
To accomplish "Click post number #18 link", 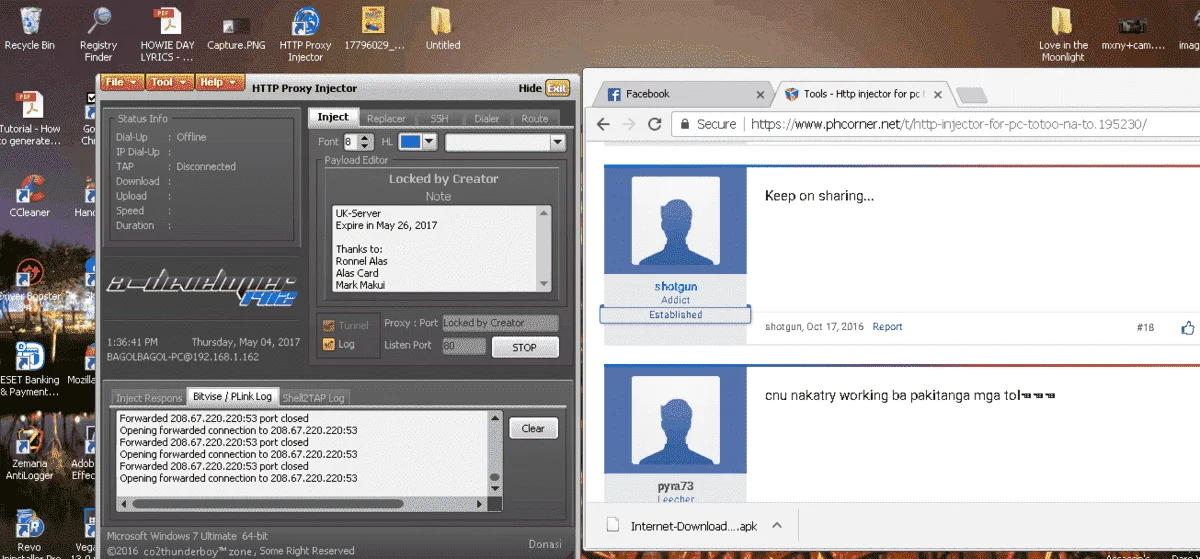I will coord(1145,327).
